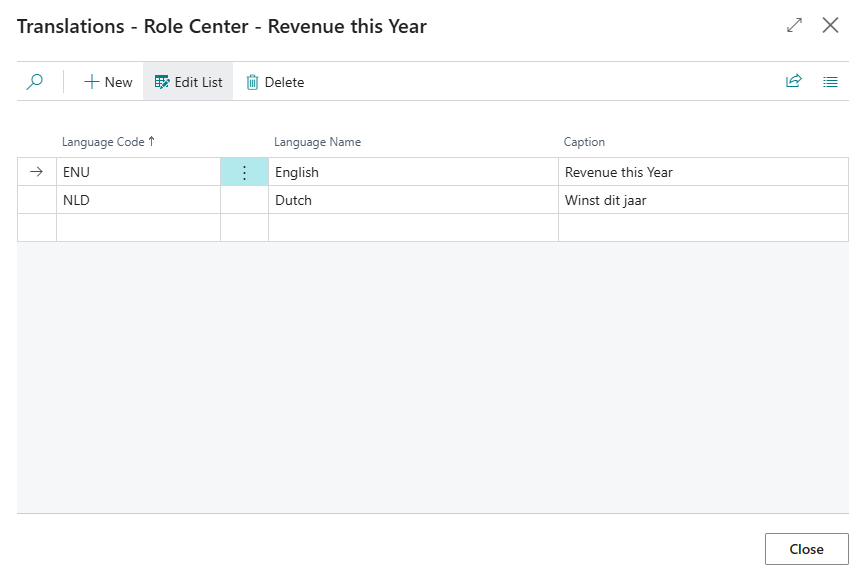Close the dialog using the X icon

(x=830, y=26)
